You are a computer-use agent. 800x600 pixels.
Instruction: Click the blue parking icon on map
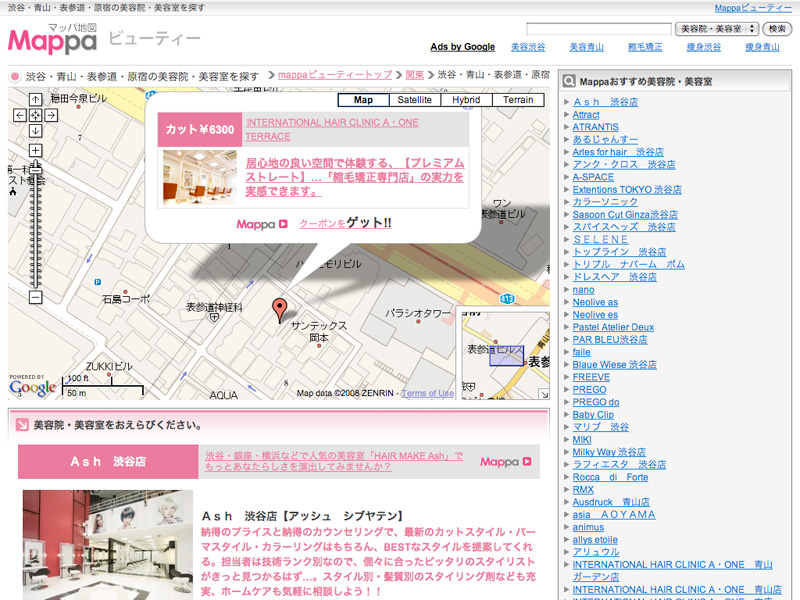pos(97,282)
